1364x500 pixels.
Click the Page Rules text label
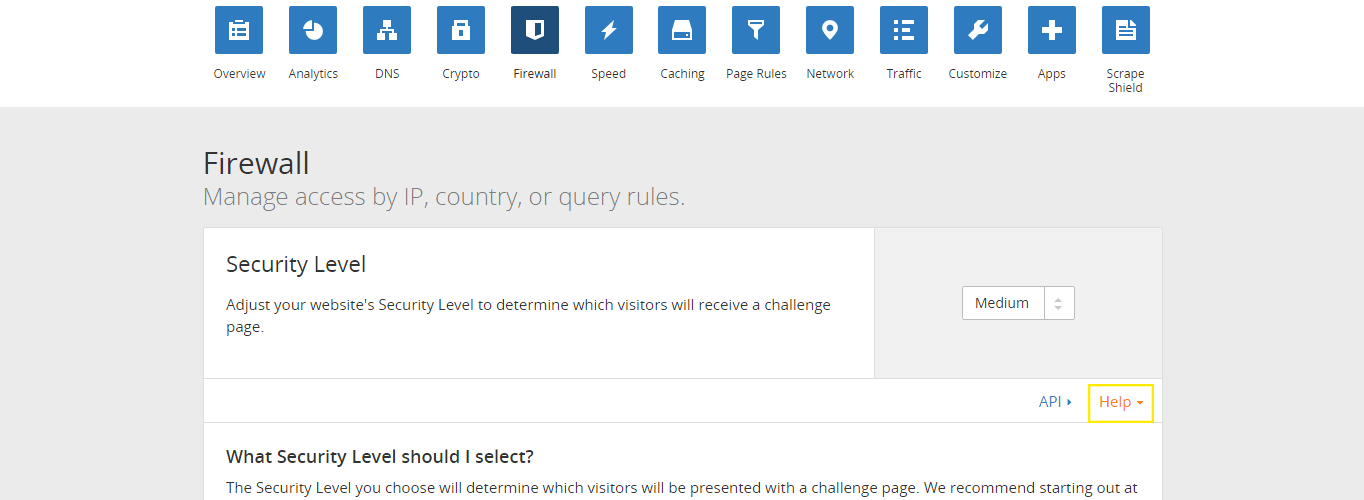coord(756,74)
